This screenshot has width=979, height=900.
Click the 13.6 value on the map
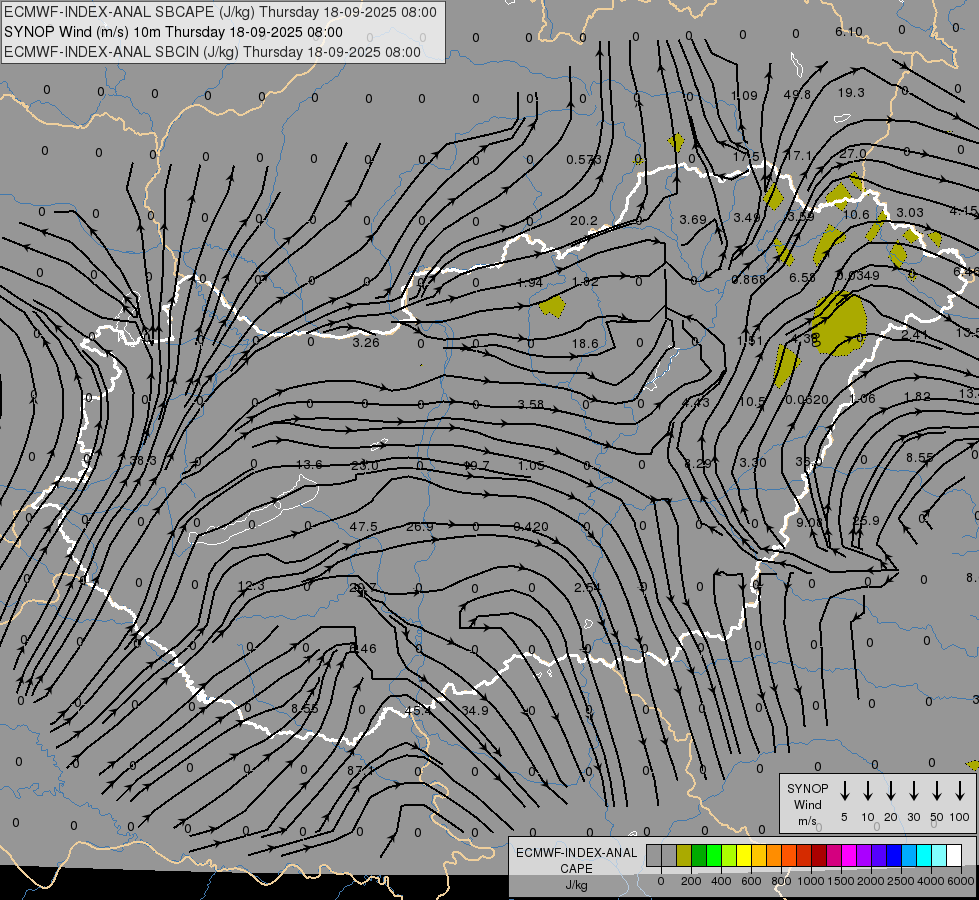309,464
